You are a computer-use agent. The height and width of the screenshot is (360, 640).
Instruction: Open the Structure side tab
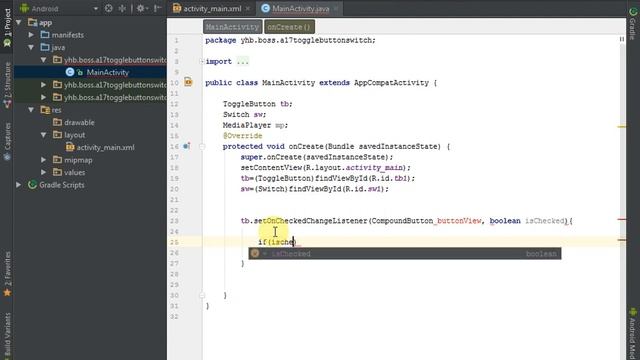(x=7, y=86)
